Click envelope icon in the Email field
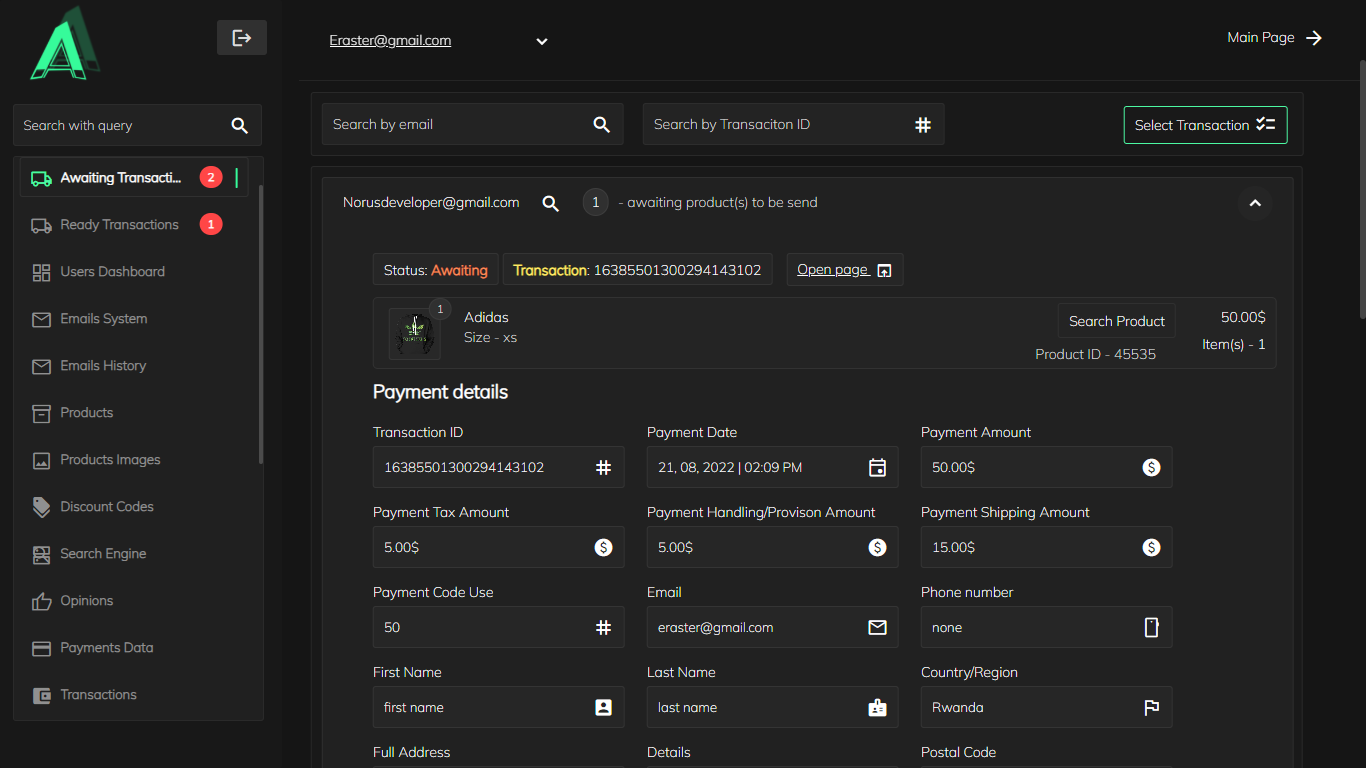 877,627
